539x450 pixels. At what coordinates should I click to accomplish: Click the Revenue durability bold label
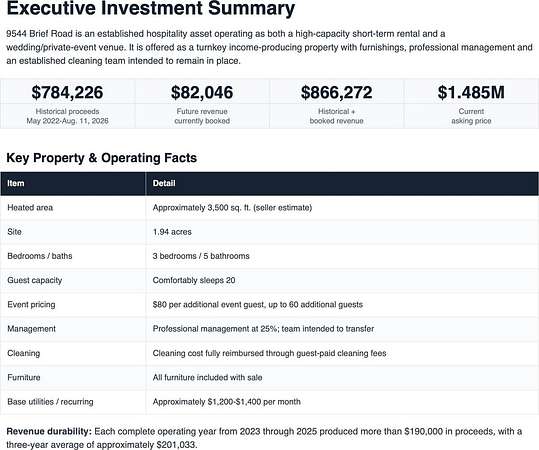[x=49, y=431]
